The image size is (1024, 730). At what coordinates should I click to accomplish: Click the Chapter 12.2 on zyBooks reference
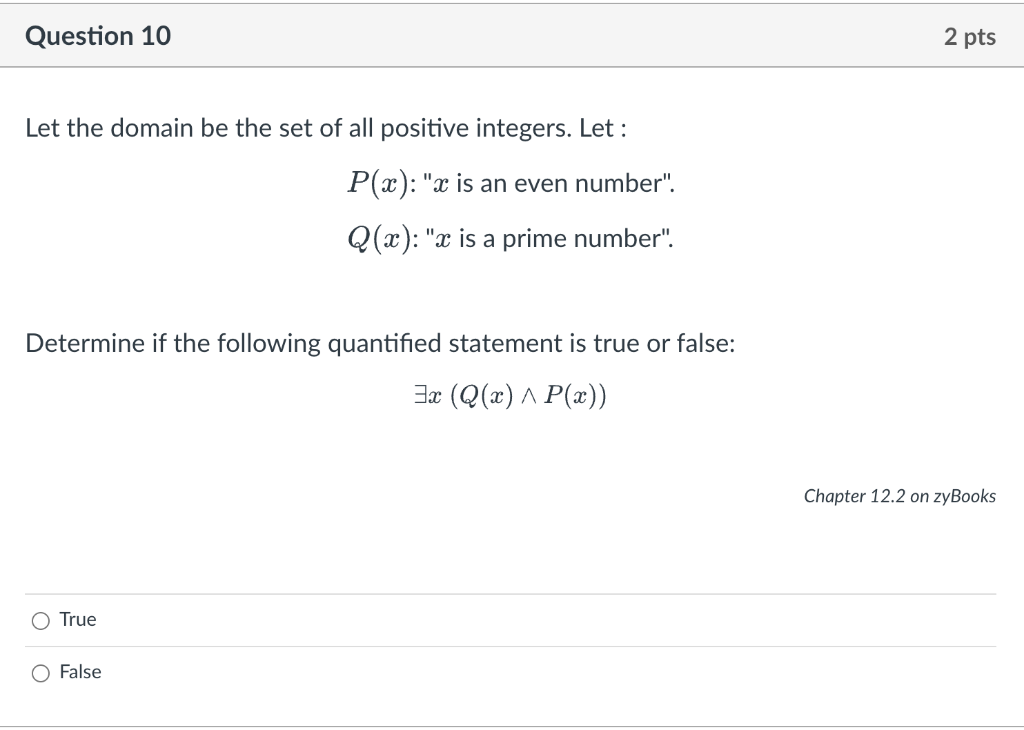(900, 495)
